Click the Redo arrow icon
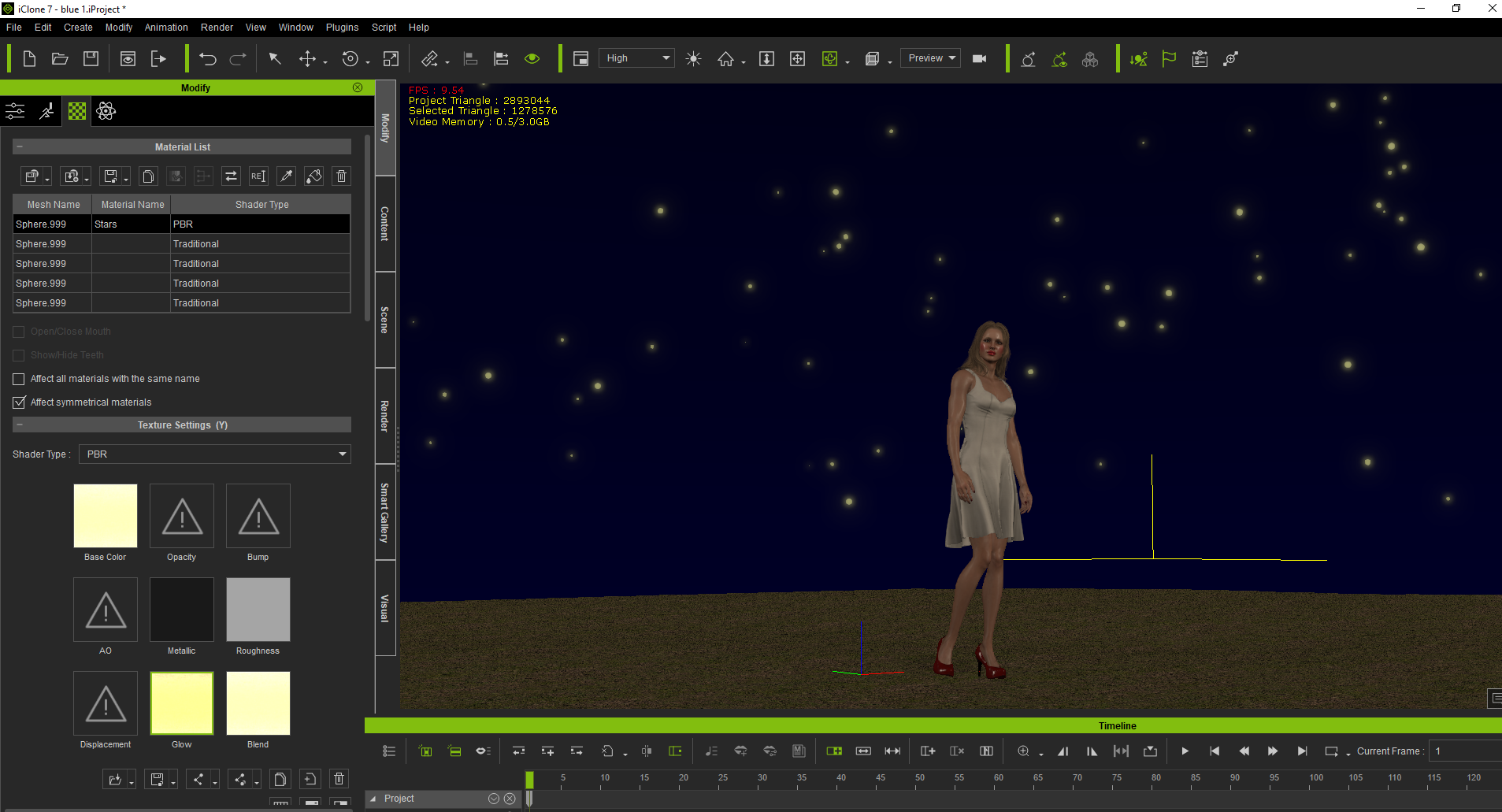Image resolution: width=1502 pixels, height=812 pixels. point(238,59)
